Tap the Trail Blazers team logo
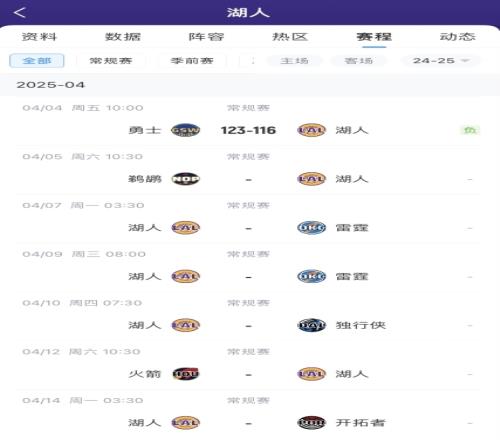The height and width of the screenshot is (440, 500). coord(311,423)
